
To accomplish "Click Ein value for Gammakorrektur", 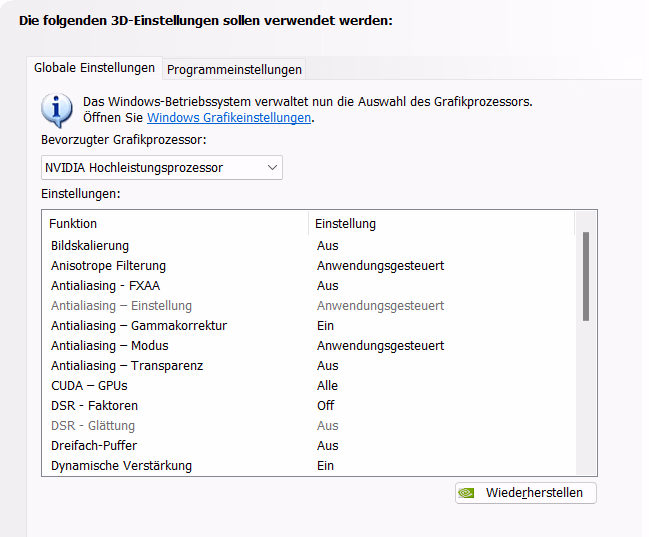I will coord(325,325).
